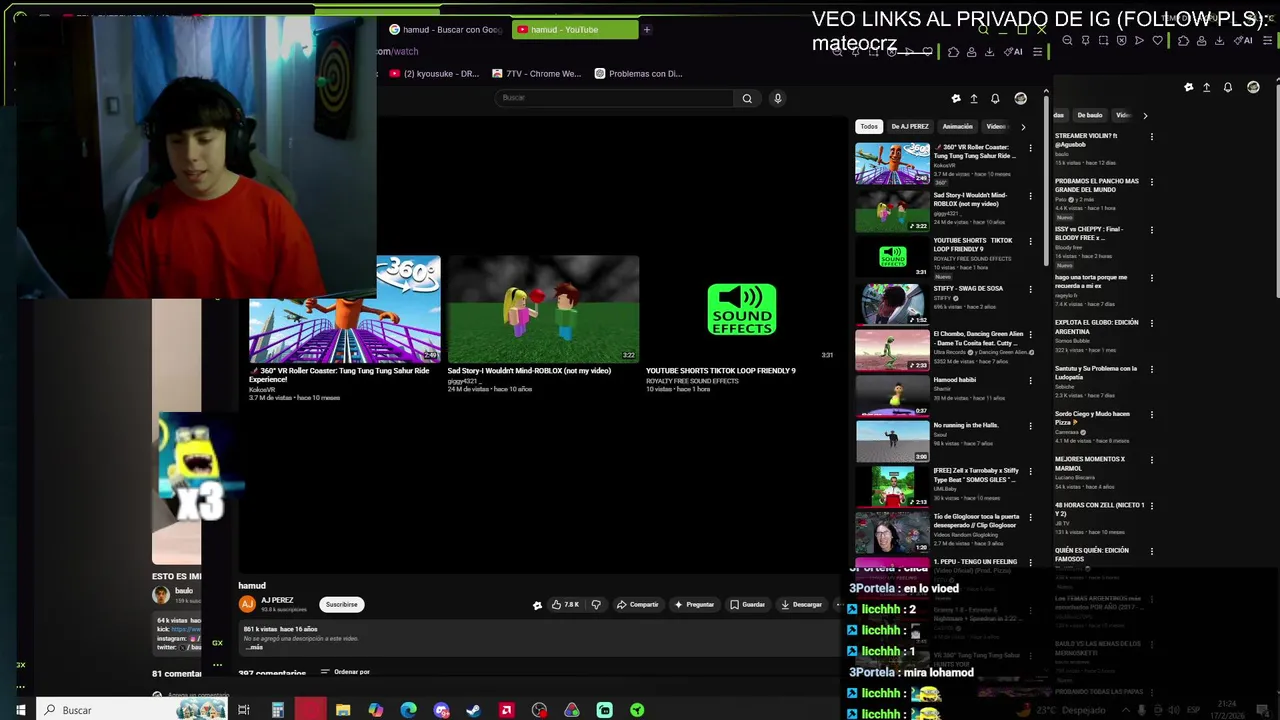Open the options menu for 360° VR Roller Coaster sidebar video
1280x720 pixels.
click(1031, 149)
